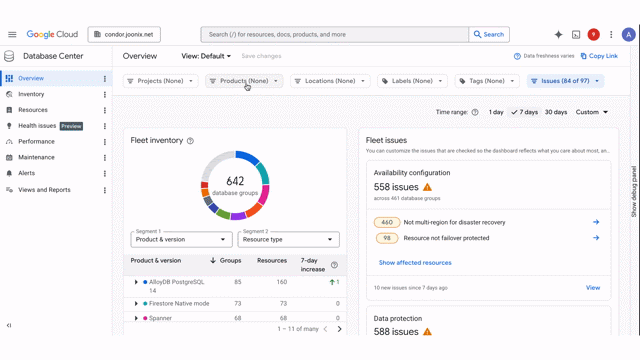The width and height of the screenshot is (640, 360).
Task: Expand the AlloyDB PostgreSQL 14 row
Action: pyautogui.click(x=136, y=282)
